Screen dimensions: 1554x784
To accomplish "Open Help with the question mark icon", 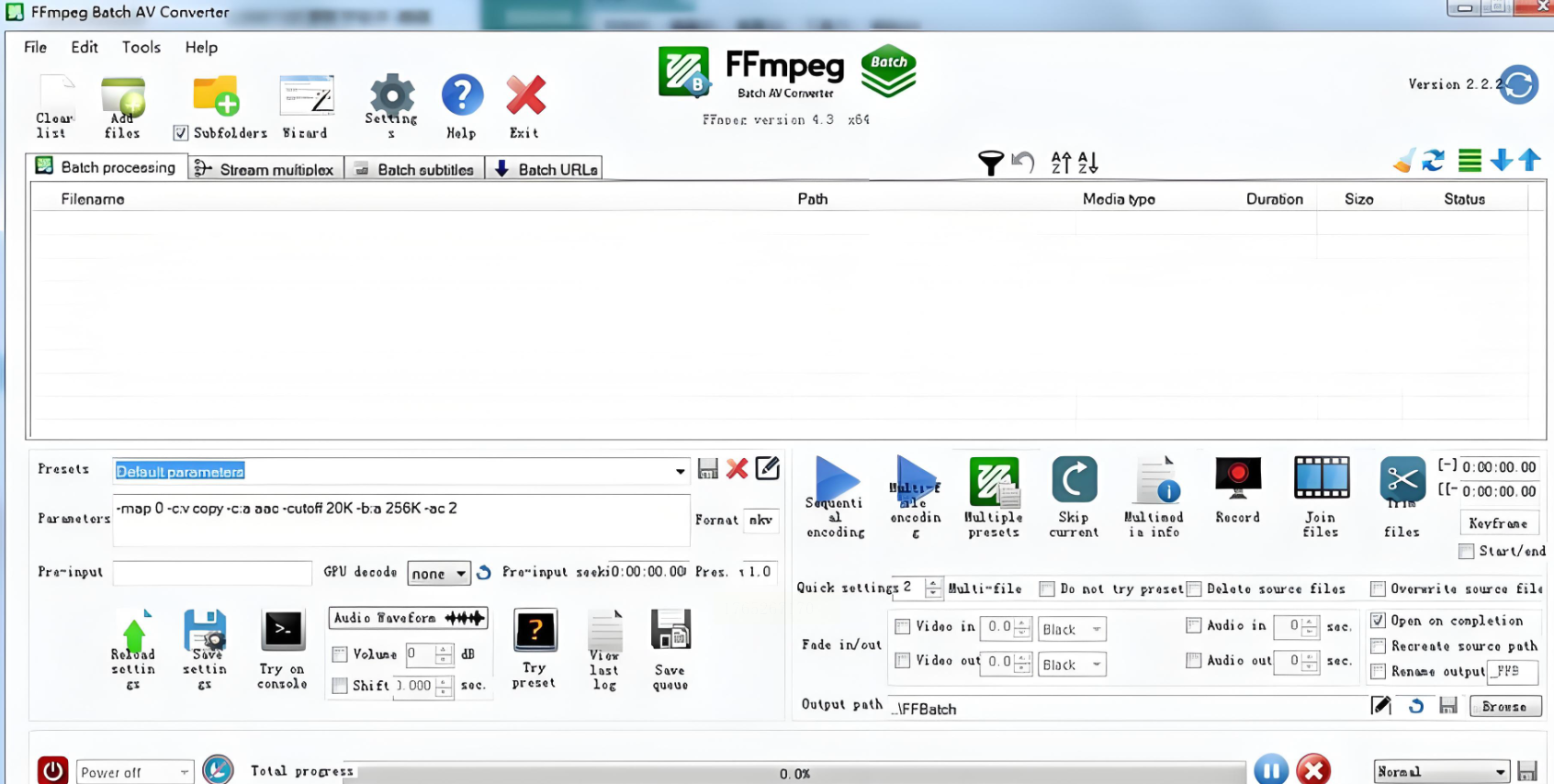I will 462,95.
